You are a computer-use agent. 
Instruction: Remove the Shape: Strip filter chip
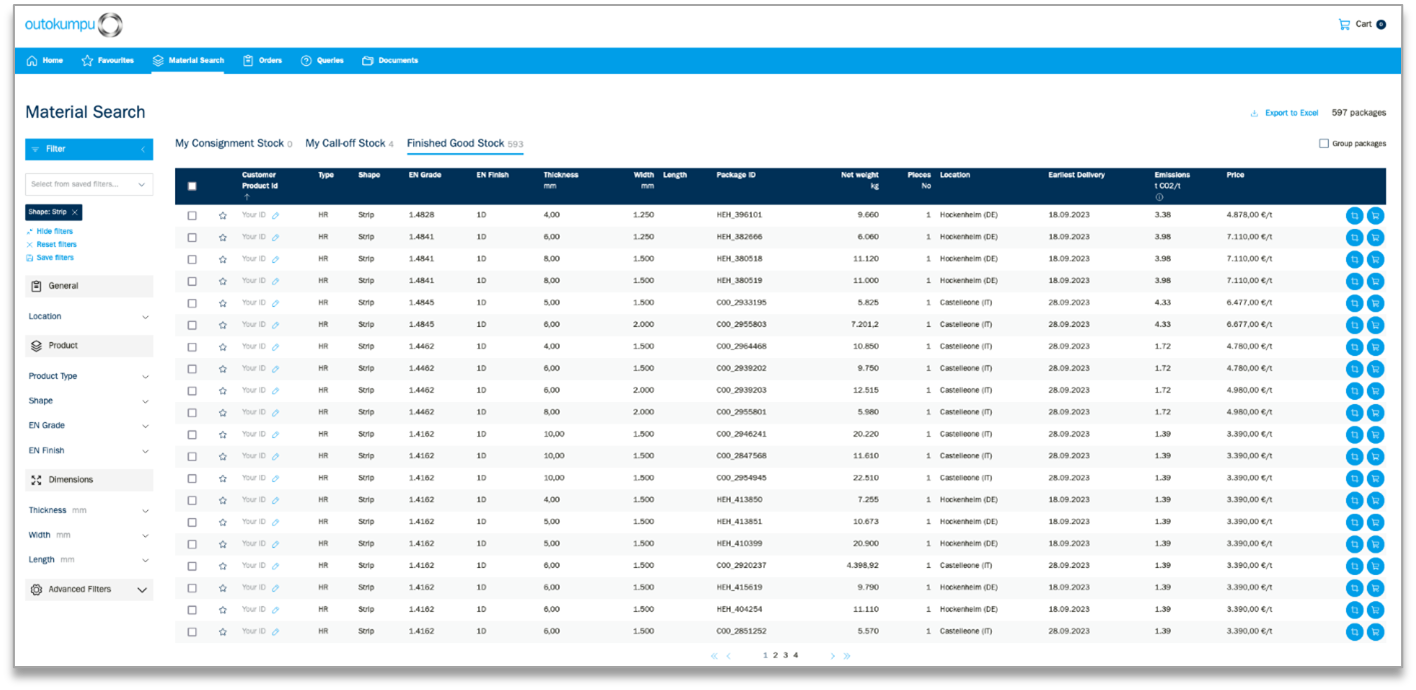(x=75, y=212)
